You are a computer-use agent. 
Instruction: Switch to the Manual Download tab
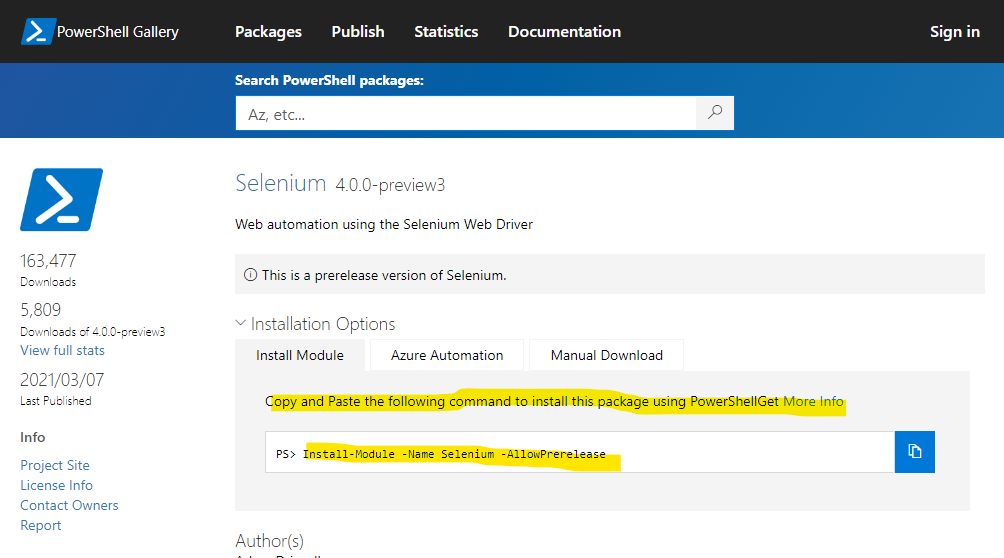pyautogui.click(x=607, y=355)
